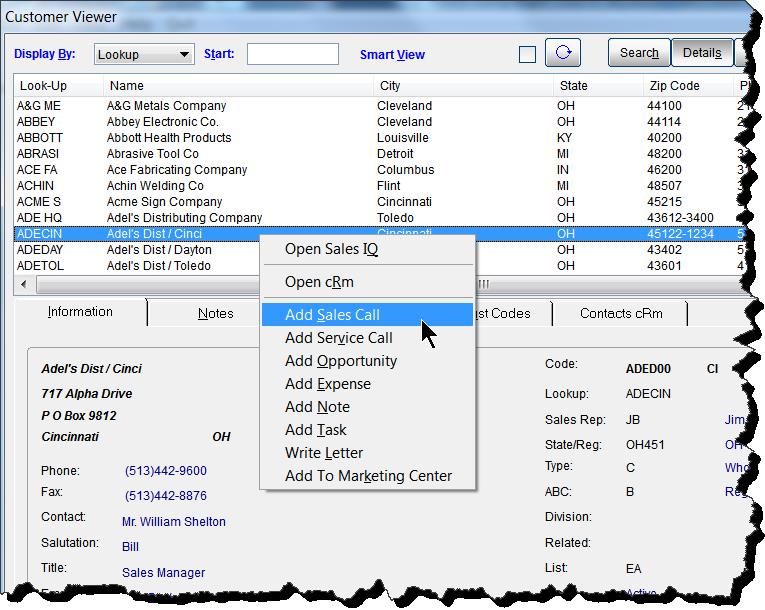
Task: Sort by the State column header
Action: click(599, 86)
